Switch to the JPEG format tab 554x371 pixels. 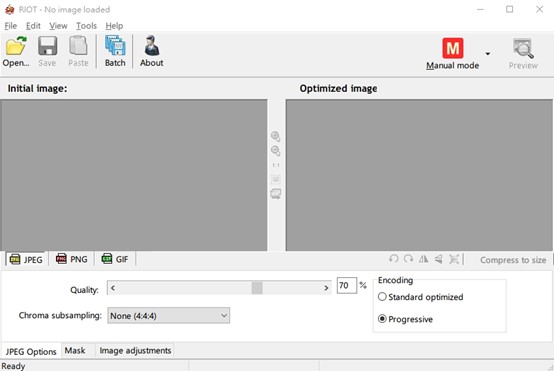point(26,259)
